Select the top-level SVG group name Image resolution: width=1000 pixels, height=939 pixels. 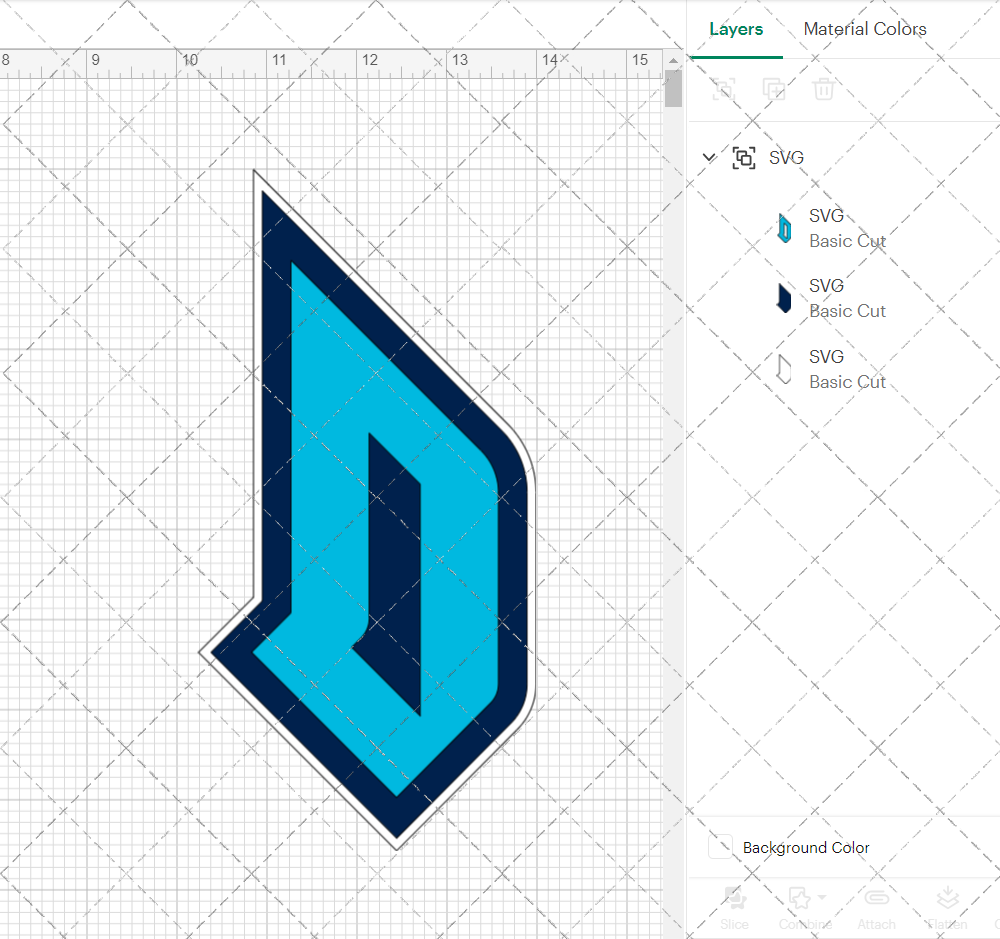pyautogui.click(x=786, y=158)
